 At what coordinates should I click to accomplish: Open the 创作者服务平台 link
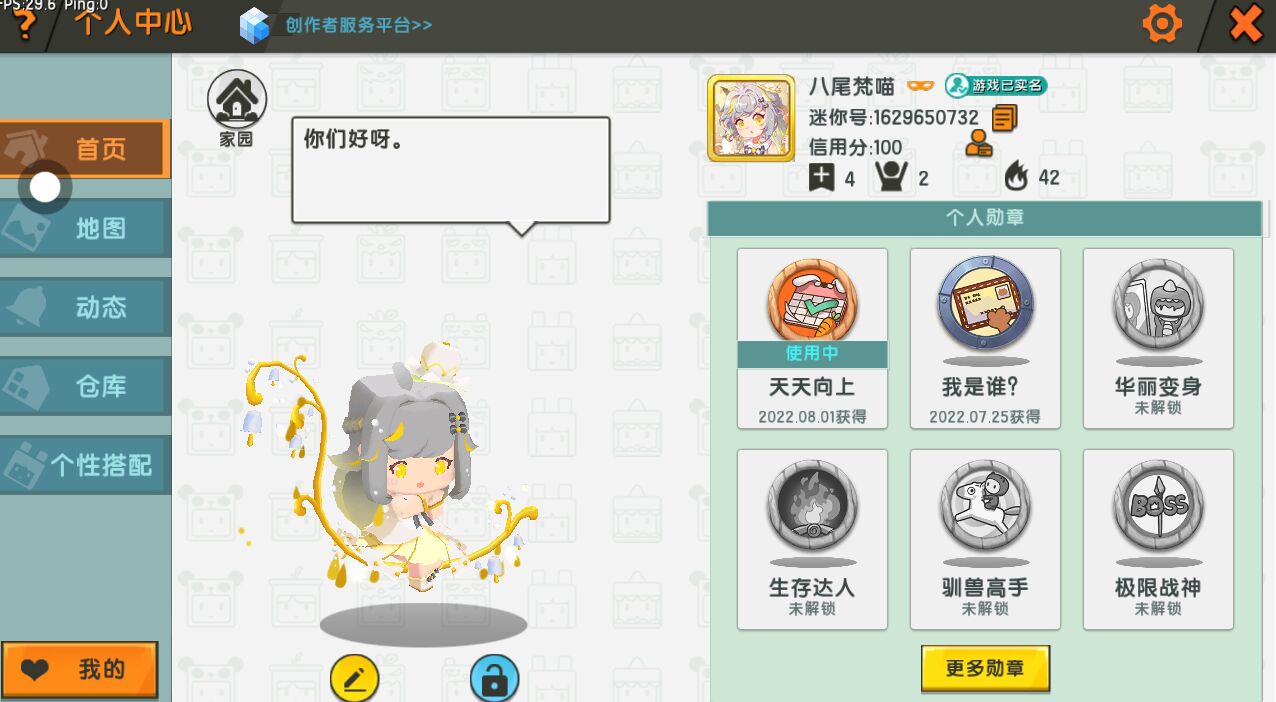coord(337,25)
